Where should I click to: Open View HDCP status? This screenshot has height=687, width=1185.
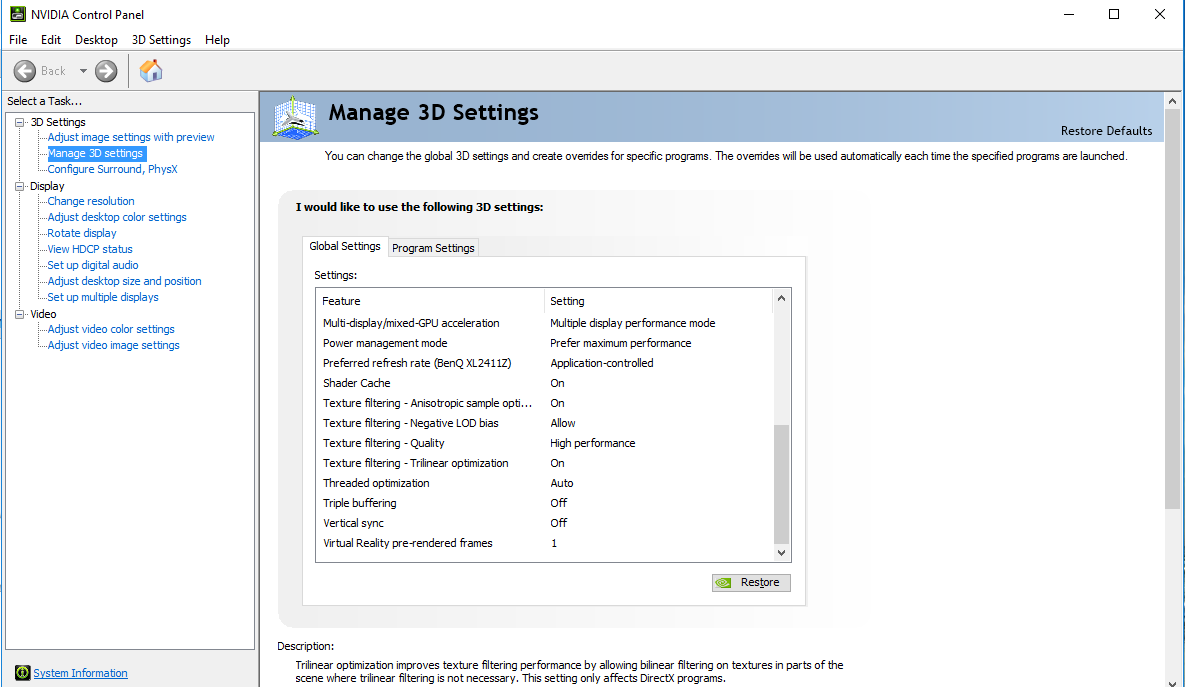coord(89,249)
